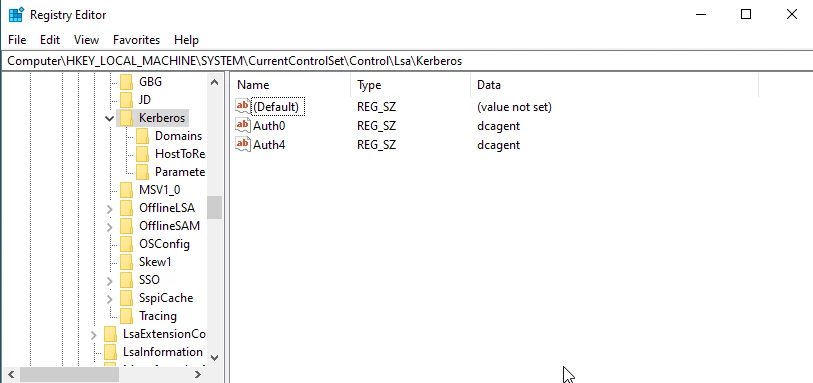Screen dimensions: 813x383
Task: Click the OfflineLSA folder icon
Action: click(126, 208)
